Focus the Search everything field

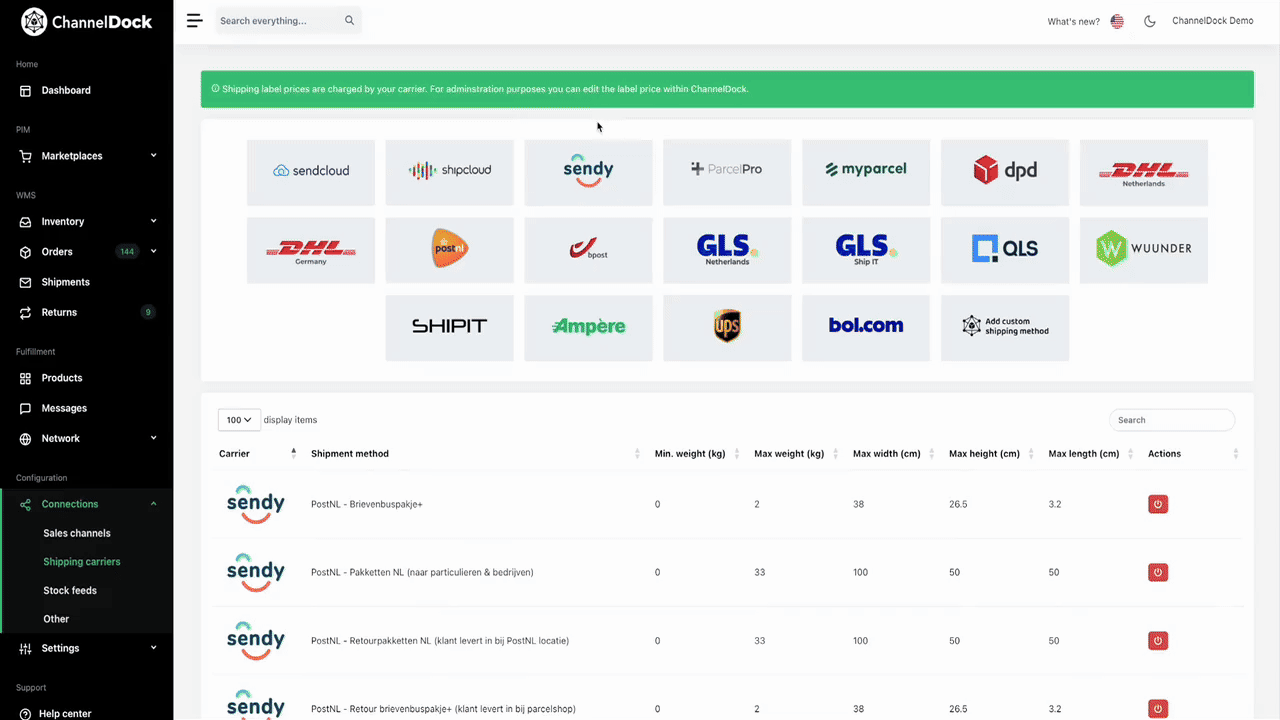[x=289, y=20]
